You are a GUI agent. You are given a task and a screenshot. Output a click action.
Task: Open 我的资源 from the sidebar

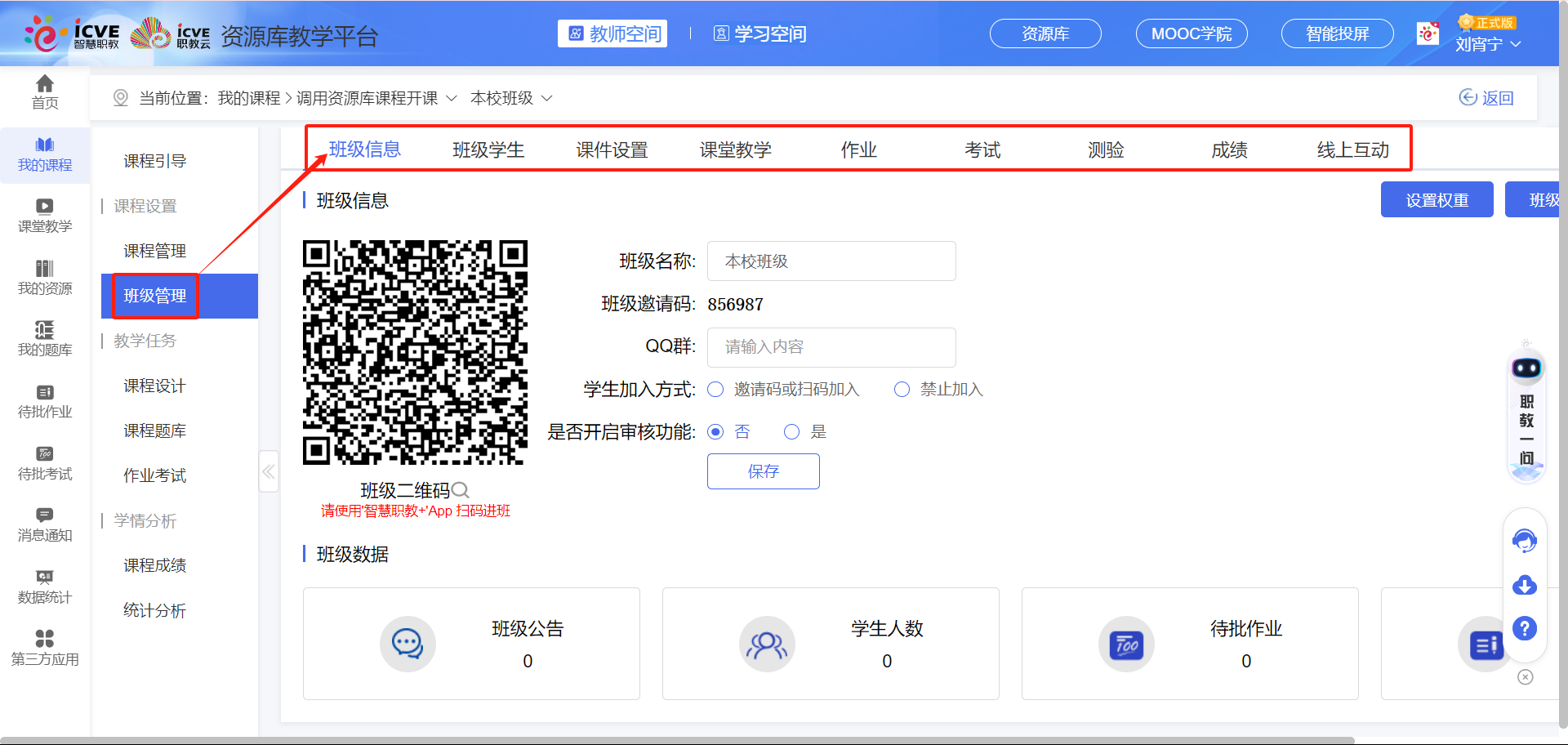pos(44,276)
